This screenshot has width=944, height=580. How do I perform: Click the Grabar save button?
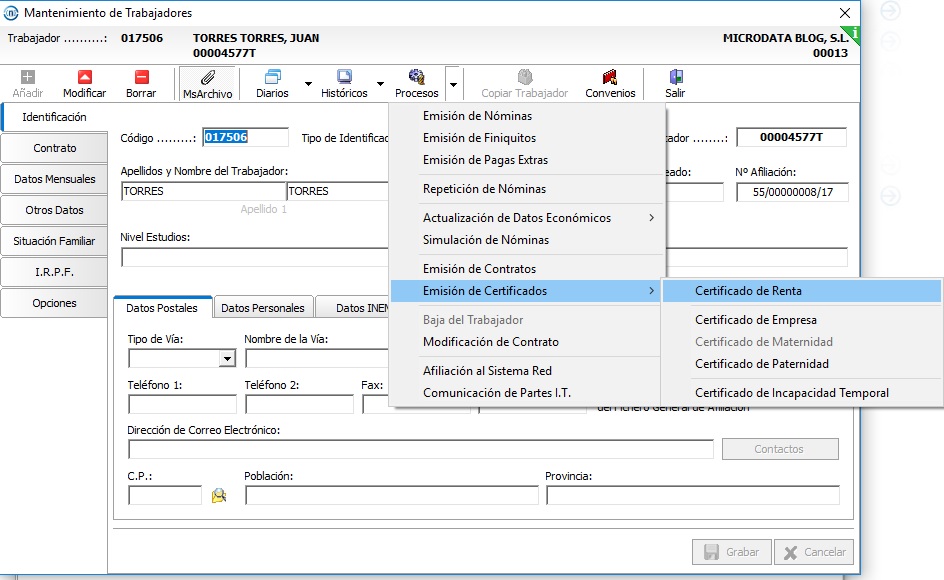[731, 552]
